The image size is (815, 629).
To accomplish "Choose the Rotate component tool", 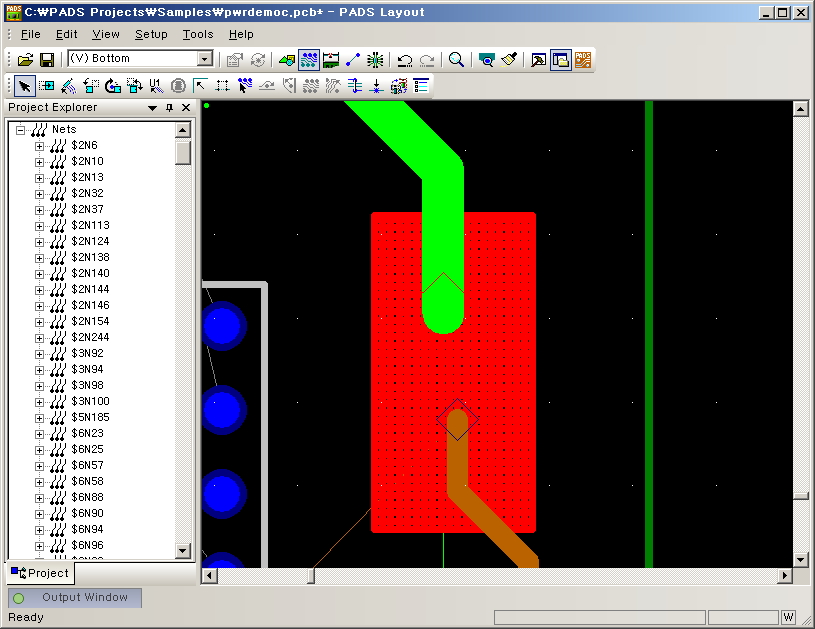I will 90,86.
